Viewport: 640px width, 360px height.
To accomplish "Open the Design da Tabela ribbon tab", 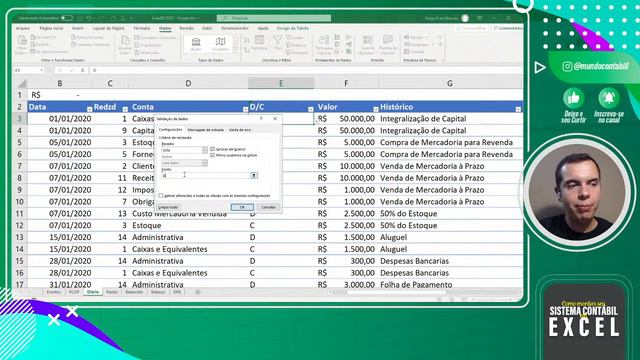I will (x=293, y=28).
